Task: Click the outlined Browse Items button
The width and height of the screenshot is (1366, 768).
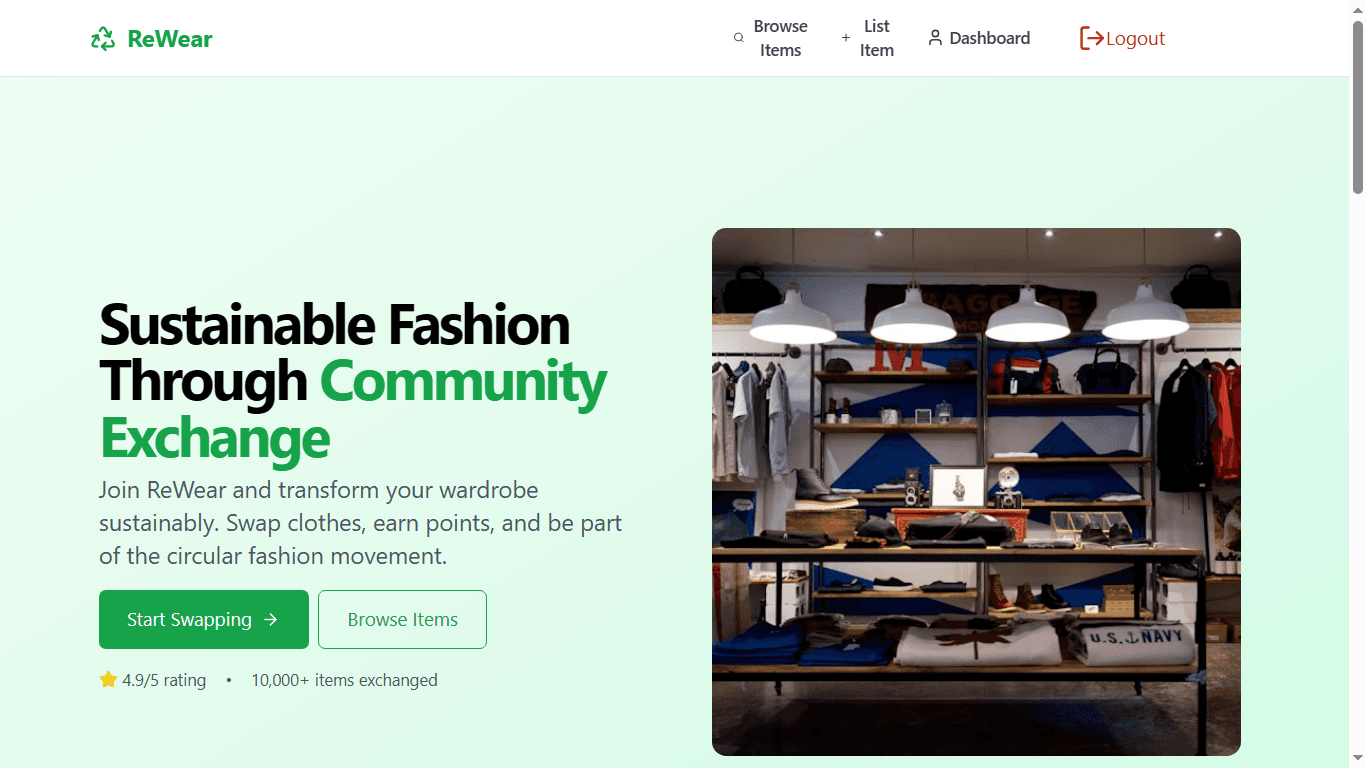Action: click(x=402, y=620)
